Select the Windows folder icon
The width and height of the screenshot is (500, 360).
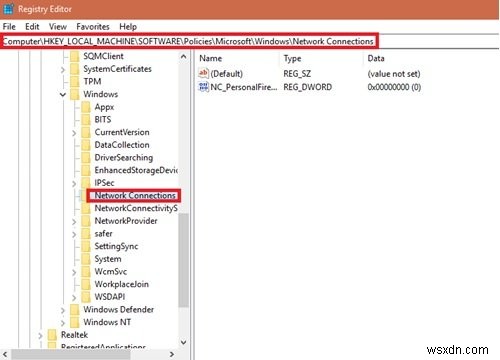75,94
